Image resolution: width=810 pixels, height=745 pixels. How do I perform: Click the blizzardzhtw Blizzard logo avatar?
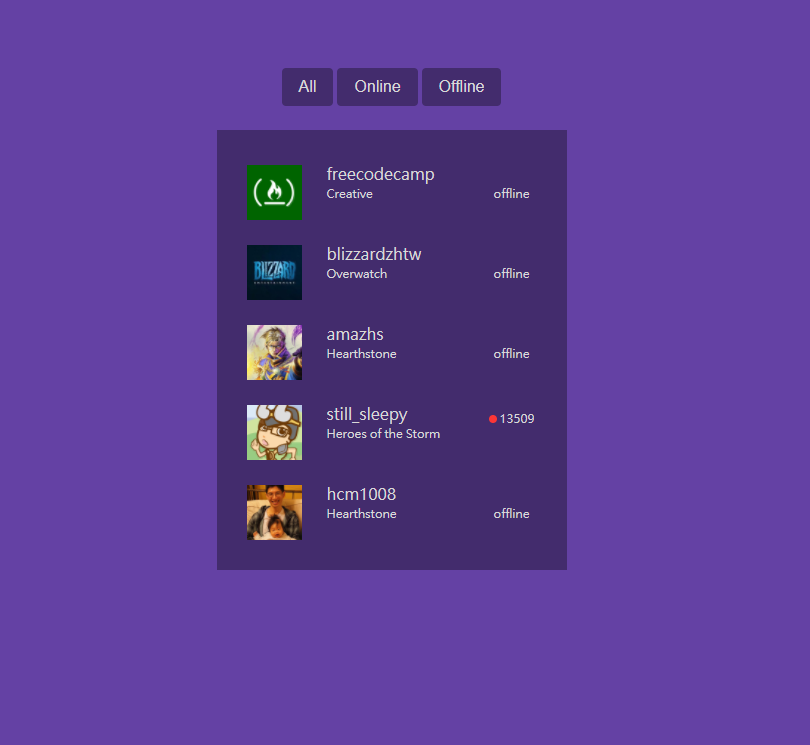(274, 272)
